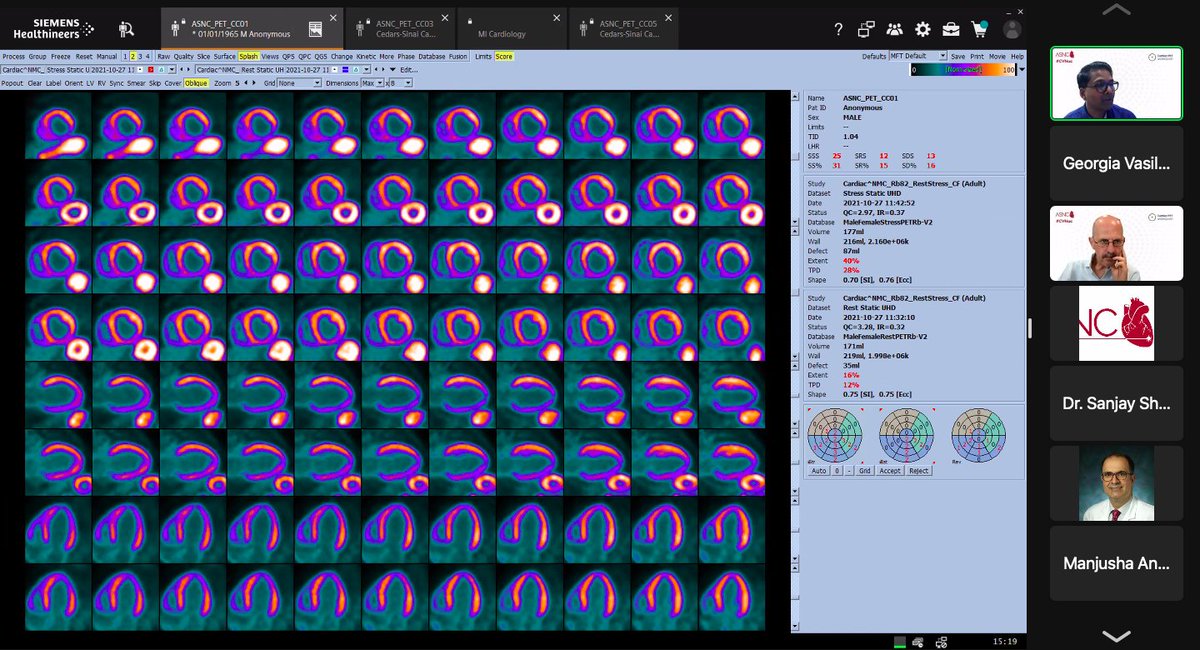
Task: Click the window layout icon near Help
Action: tap(866, 30)
